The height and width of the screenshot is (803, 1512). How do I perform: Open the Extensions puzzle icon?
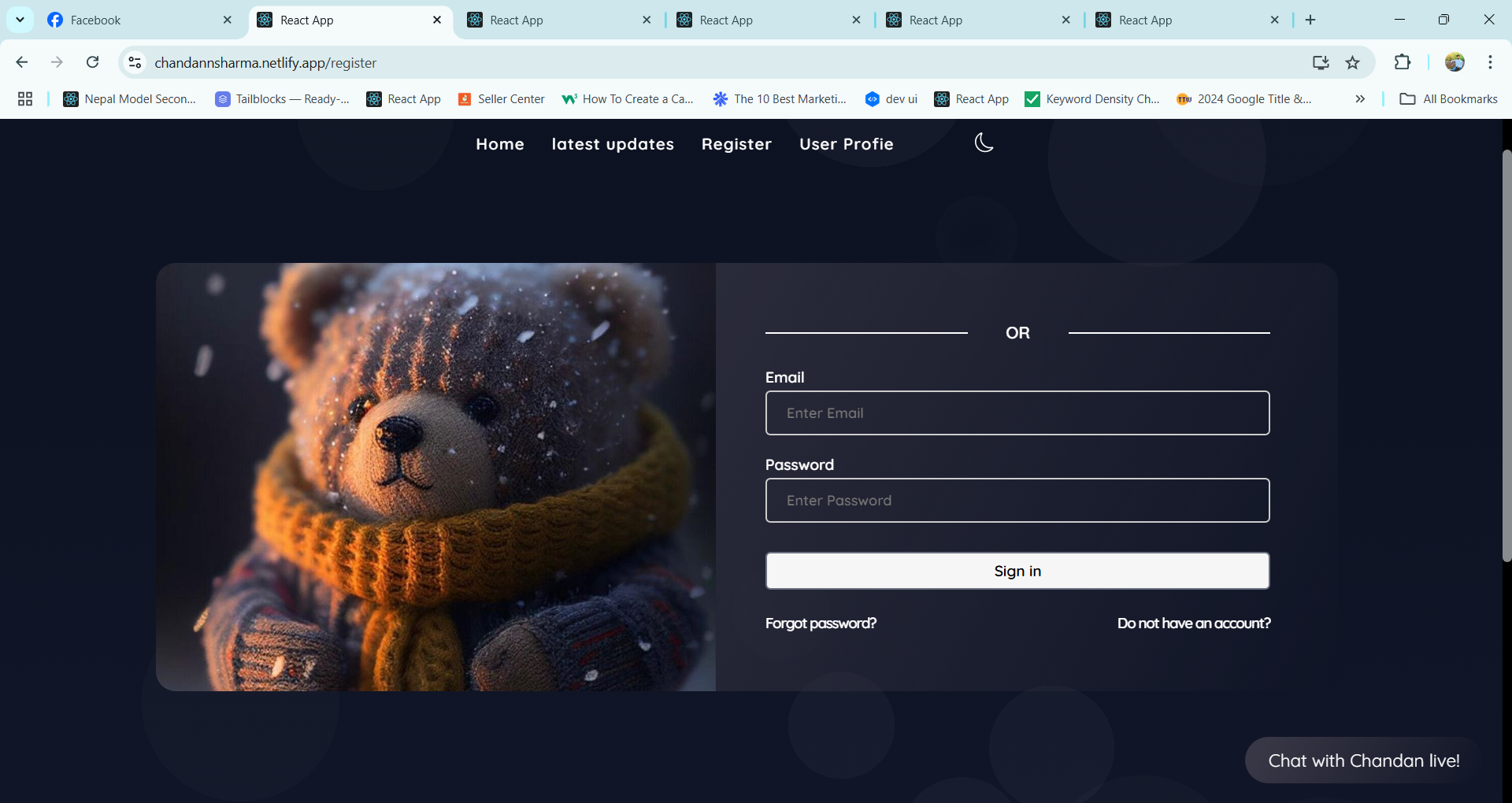pyautogui.click(x=1402, y=62)
